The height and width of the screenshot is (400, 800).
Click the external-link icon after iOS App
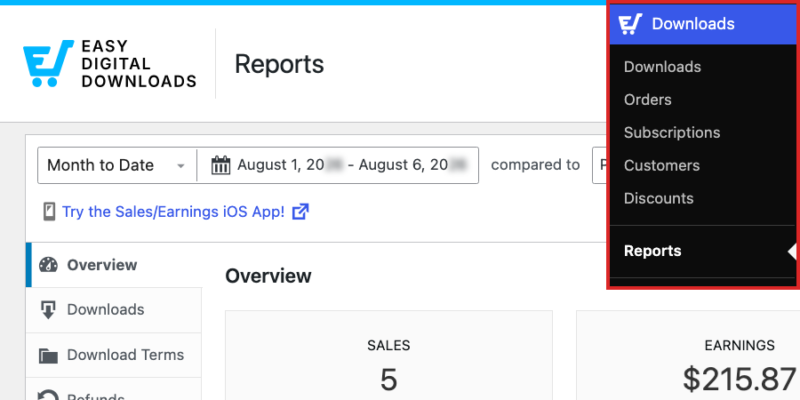(x=301, y=211)
